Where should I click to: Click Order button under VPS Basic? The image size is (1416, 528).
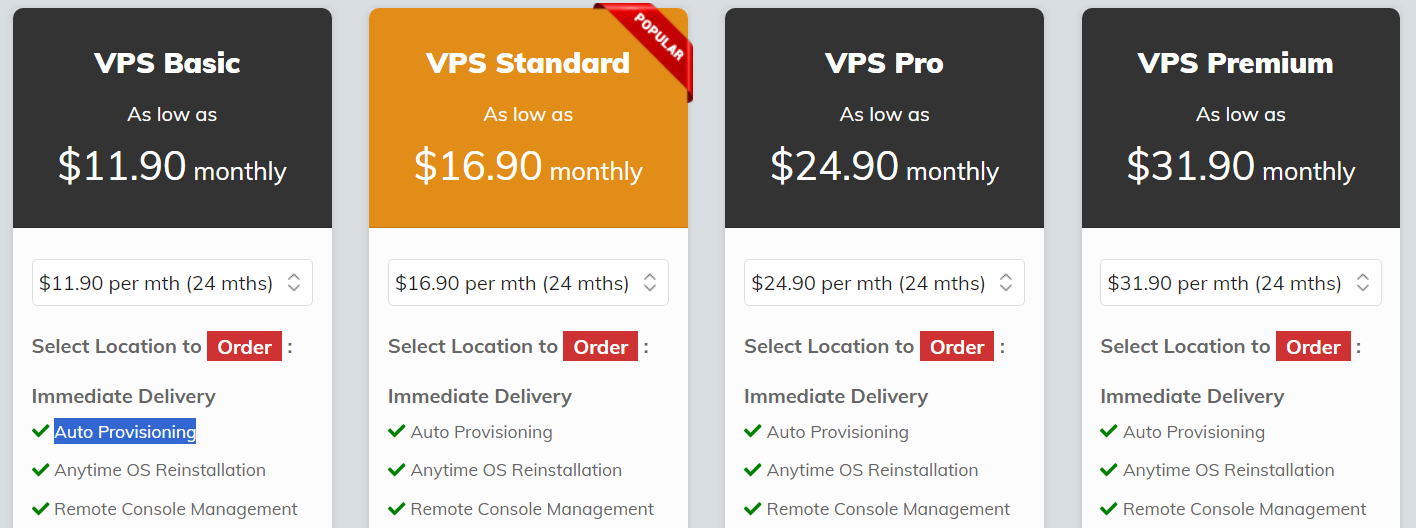pyautogui.click(x=244, y=347)
